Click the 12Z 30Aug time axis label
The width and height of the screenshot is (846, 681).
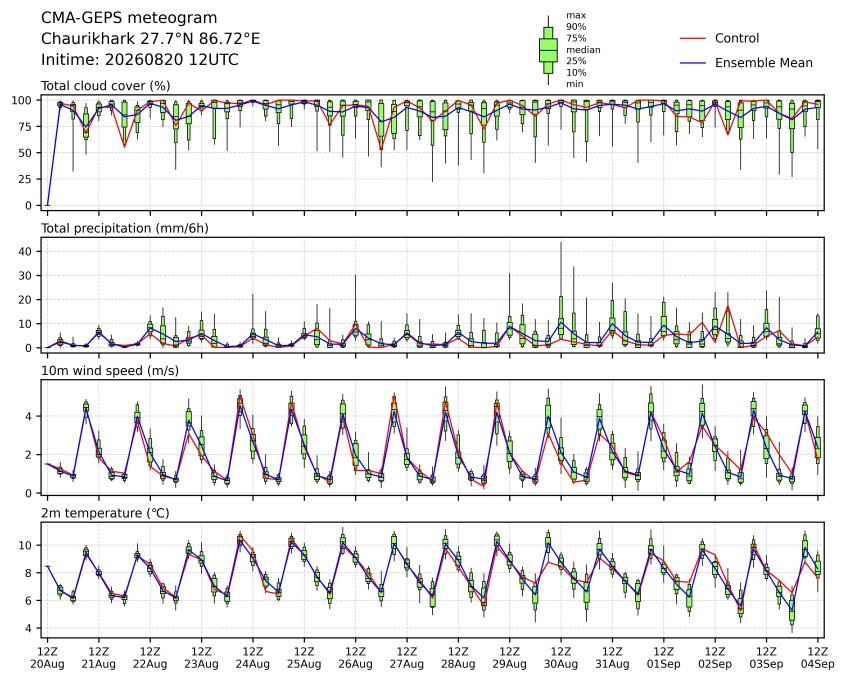coord(561,658)
